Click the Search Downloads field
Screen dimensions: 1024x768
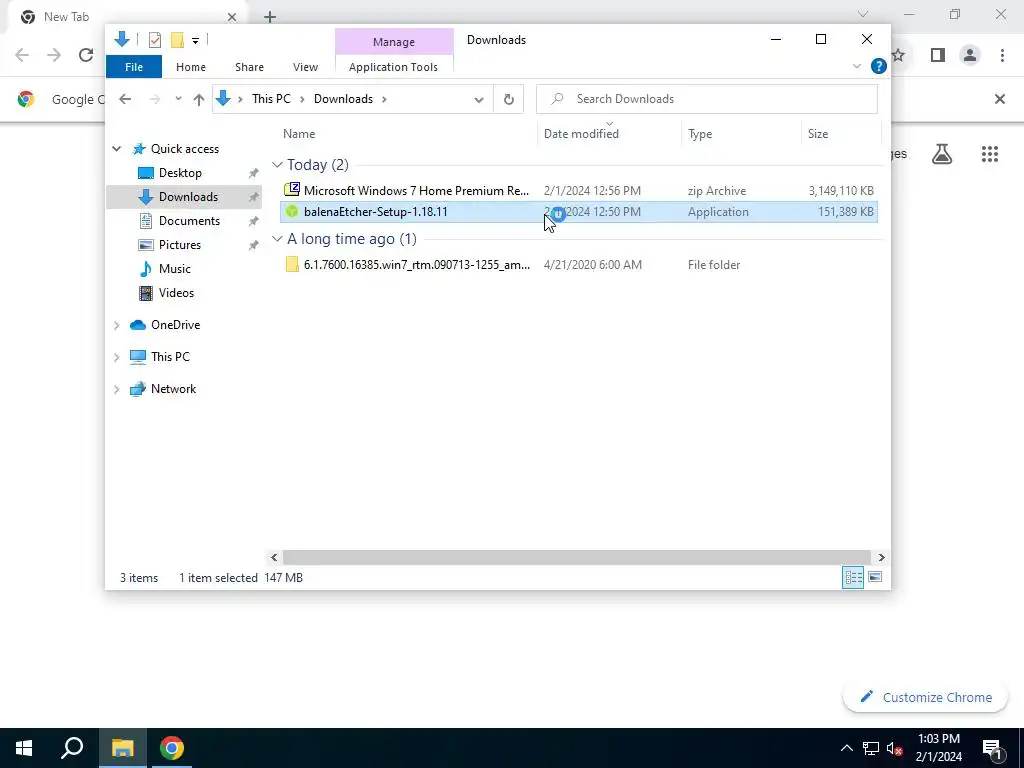(x=707, y=99)
